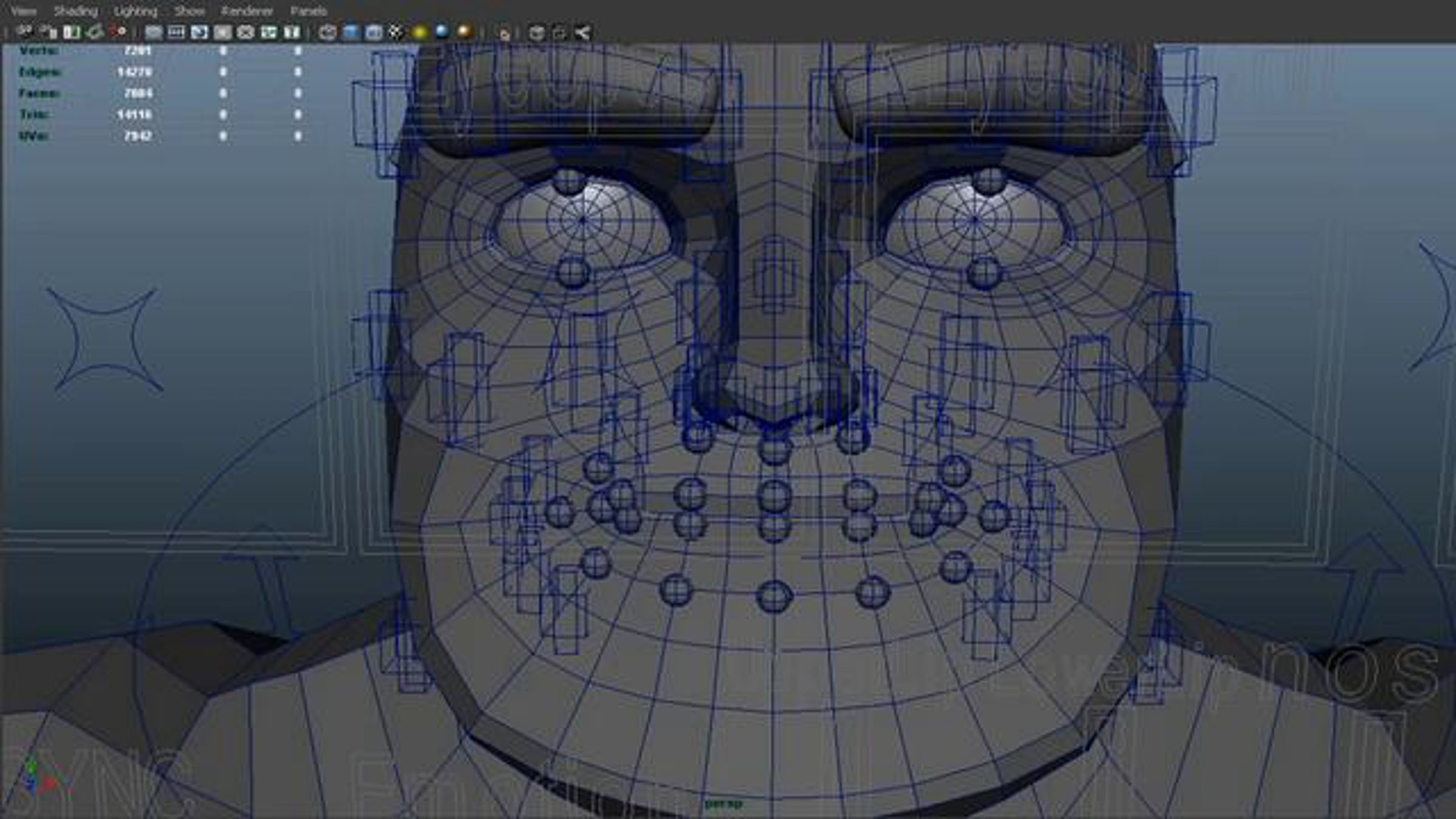
Task: Click the Edges label in the heads-up display
Action: (40, 72)
